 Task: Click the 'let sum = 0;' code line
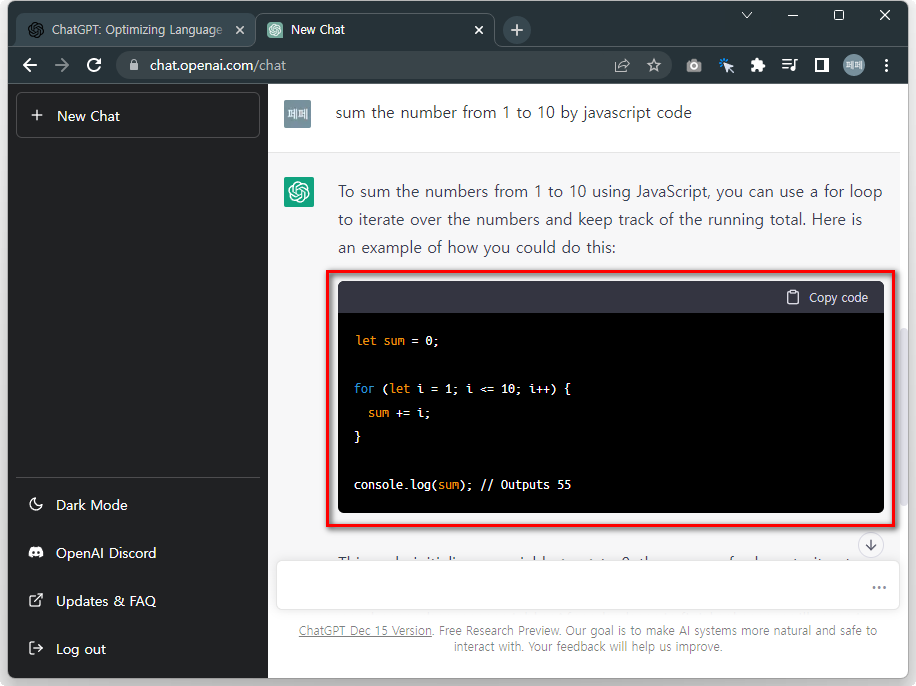(x=397, y=341)
